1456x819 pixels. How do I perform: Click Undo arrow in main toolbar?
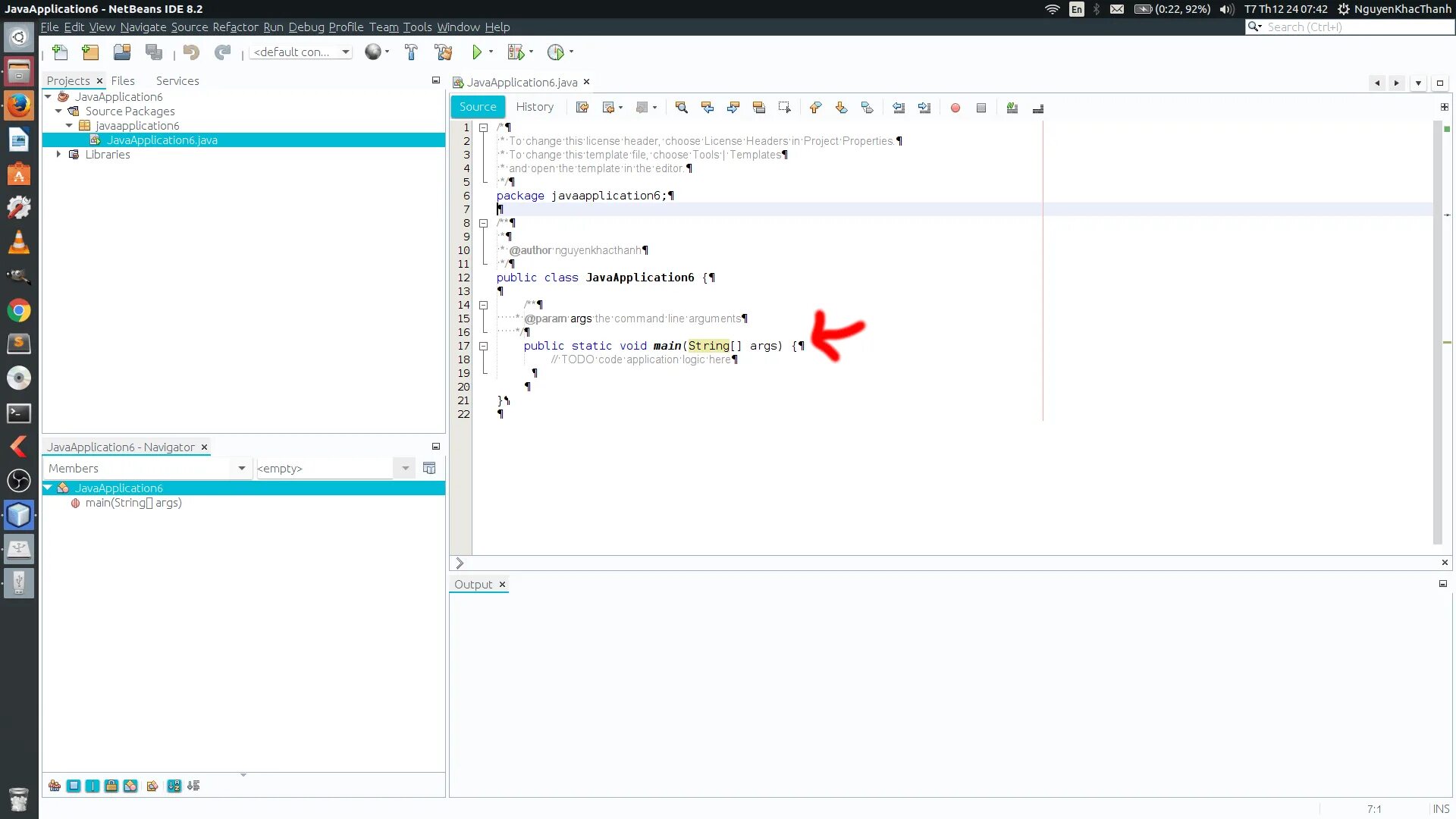[191, 52]
